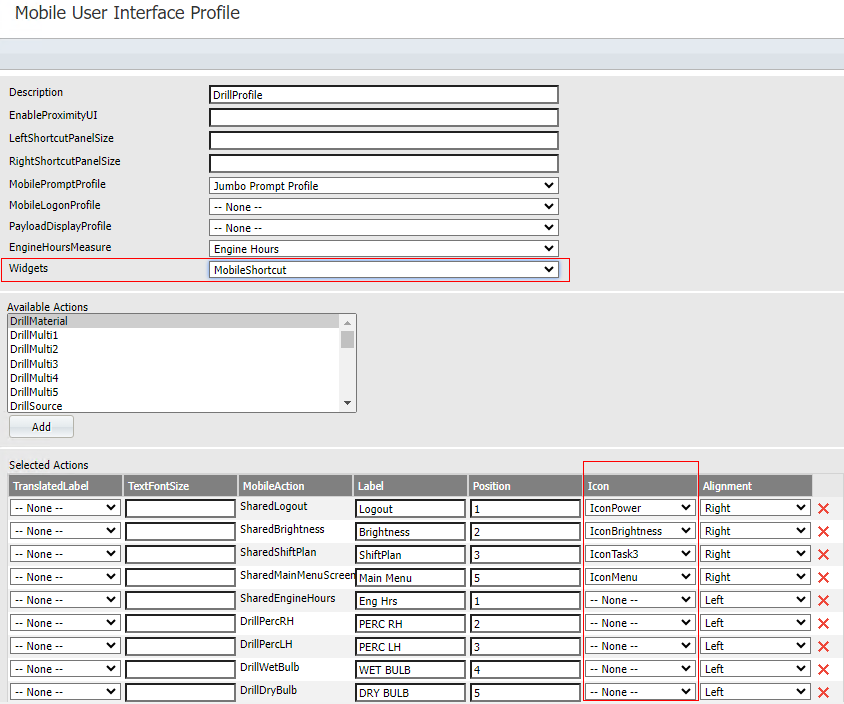Open TranslatedLabel dropdown in the SharedLogout row

[x=65, y=508]
